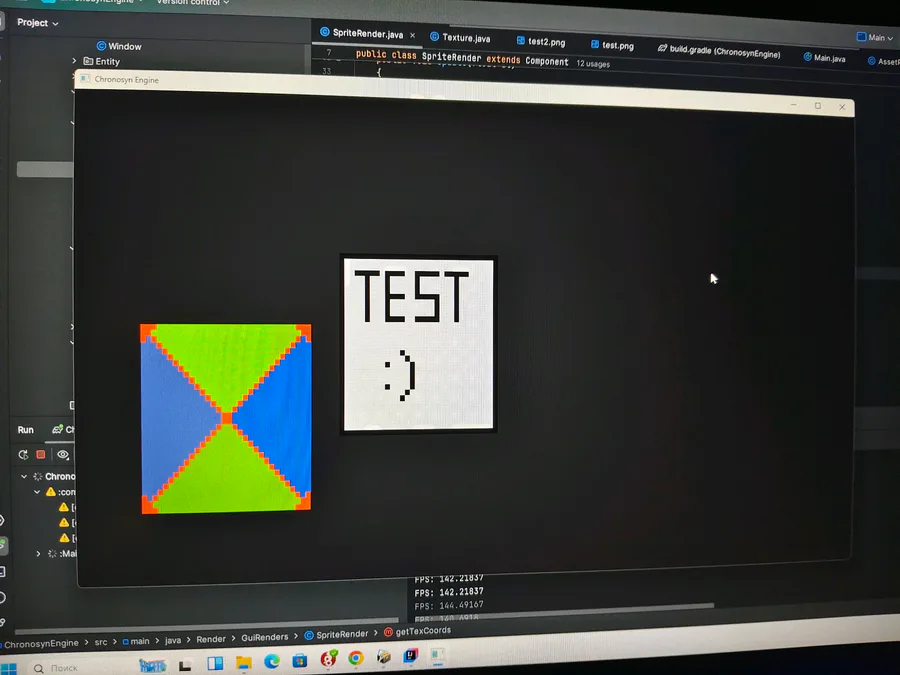Select the Entity folder row
This screenshot has width=900, height=675.
coord(102,61)
